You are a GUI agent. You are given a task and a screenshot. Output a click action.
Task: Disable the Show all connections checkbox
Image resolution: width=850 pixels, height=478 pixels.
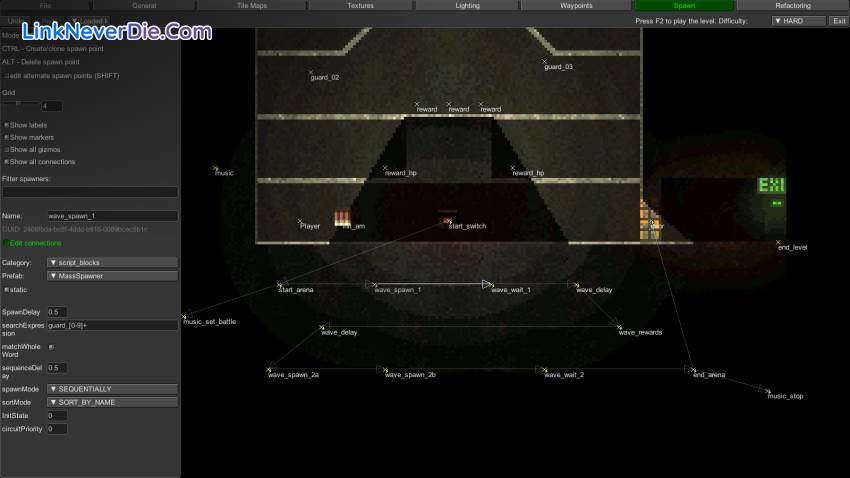pos(7,162)
